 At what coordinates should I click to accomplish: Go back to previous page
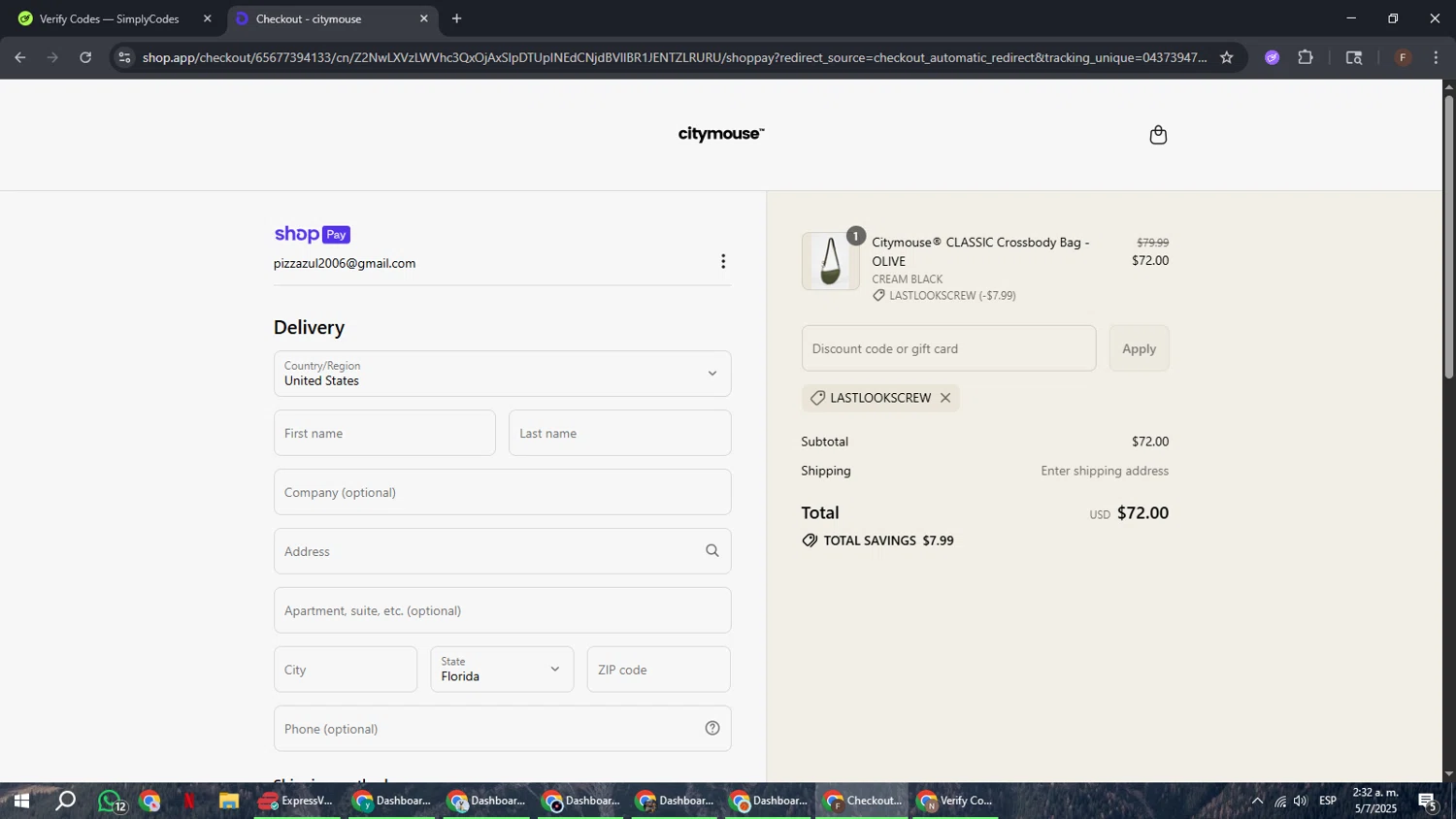[20, 57]
